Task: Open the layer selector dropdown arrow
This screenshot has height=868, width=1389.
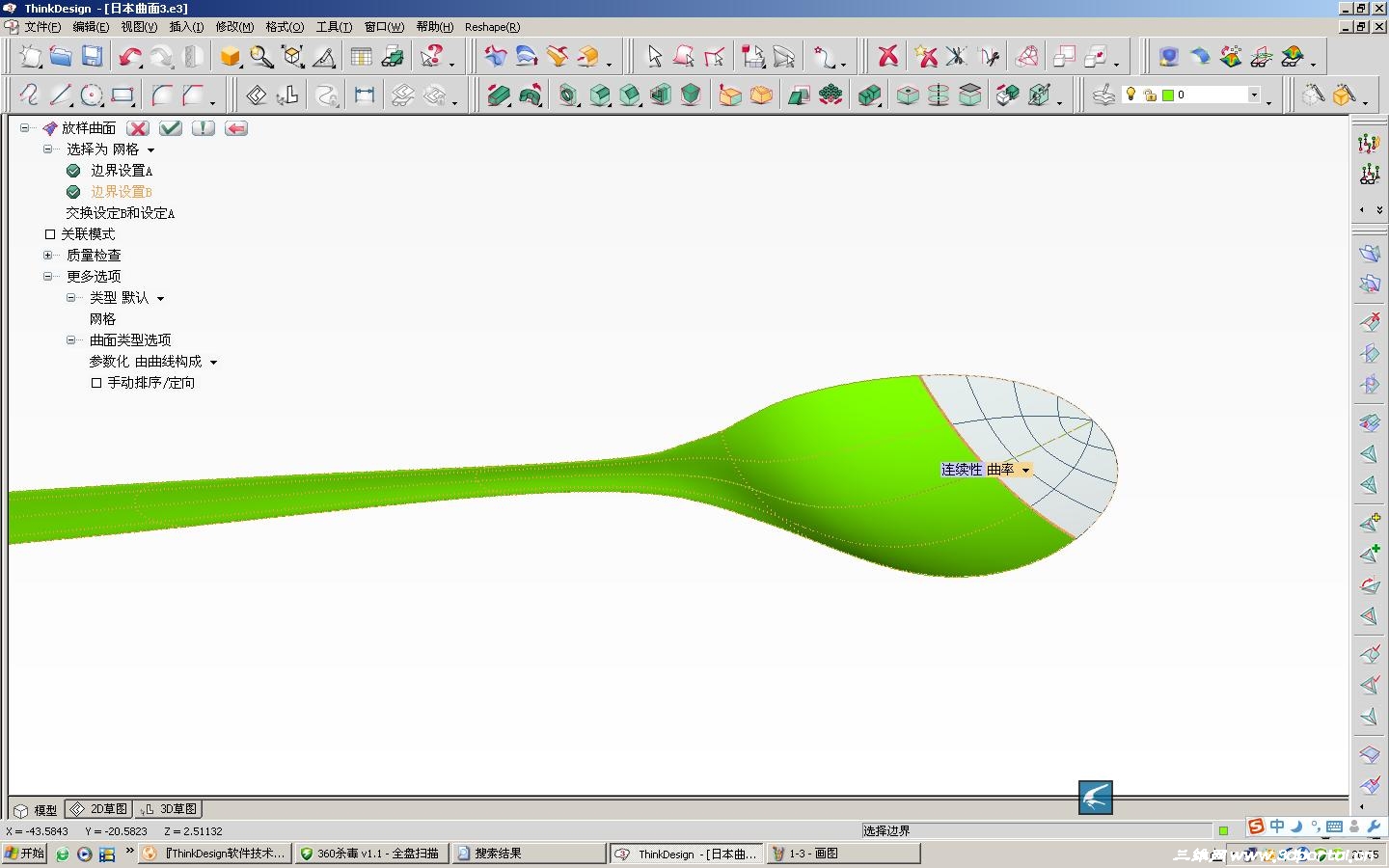Action: click(x=1254, y=95)
